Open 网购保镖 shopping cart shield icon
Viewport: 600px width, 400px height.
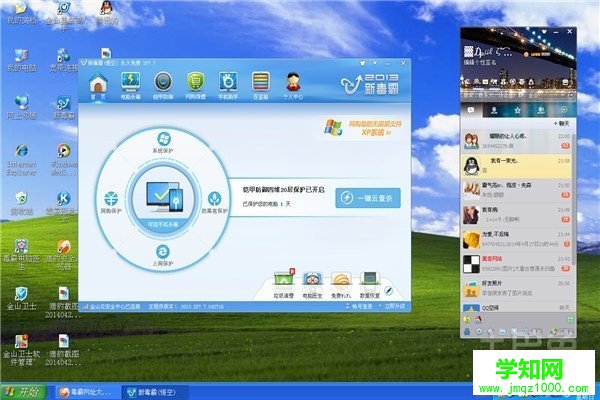click(196, 86)
